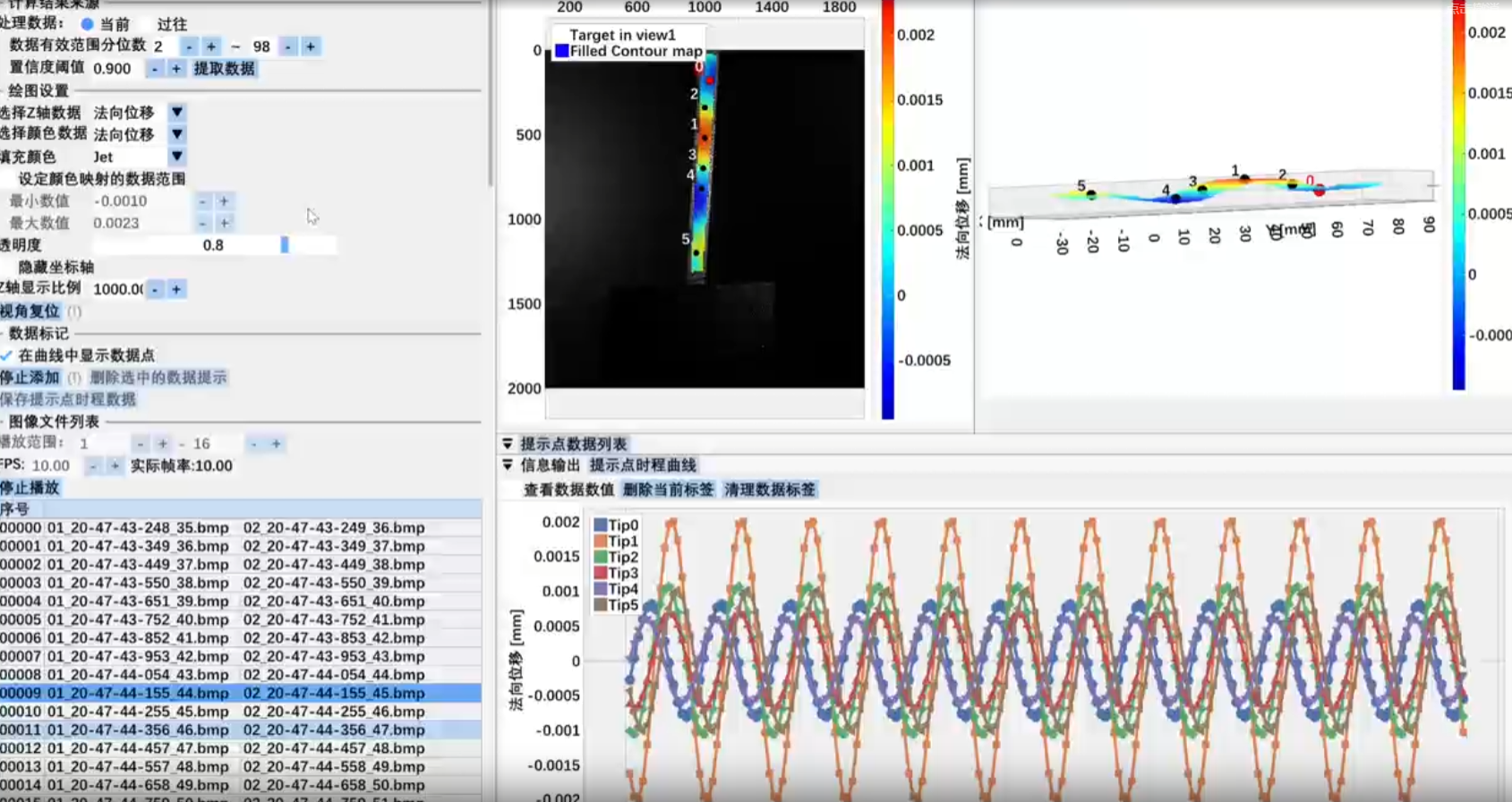
Task: Select file row 00014 01_20-47-44-658_49.bmp
Action: click(x=241, y=786)
